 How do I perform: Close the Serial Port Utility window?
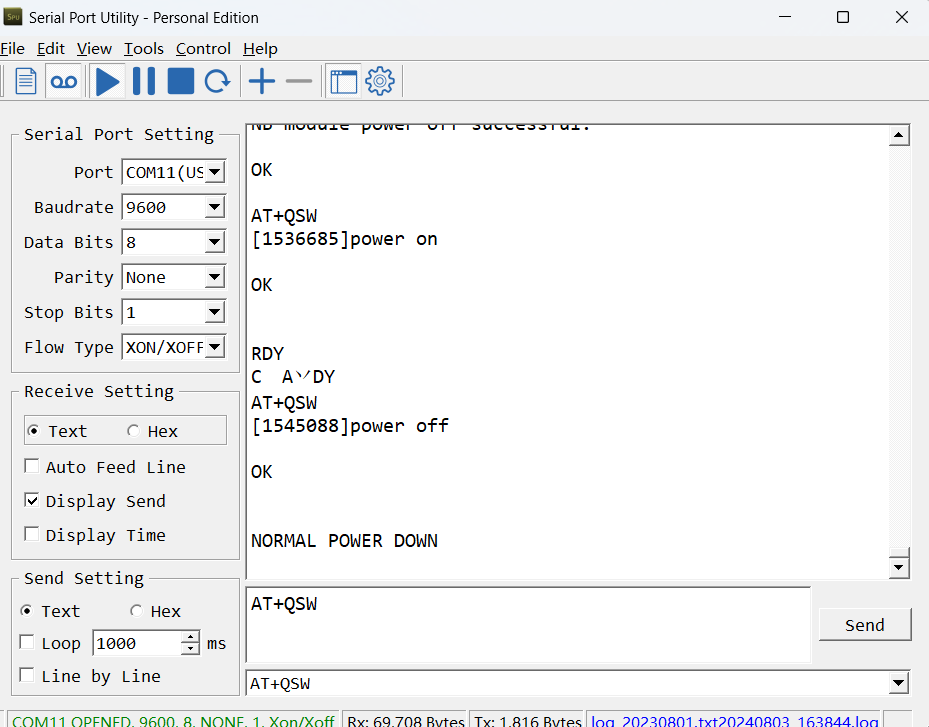pos(901,17)
